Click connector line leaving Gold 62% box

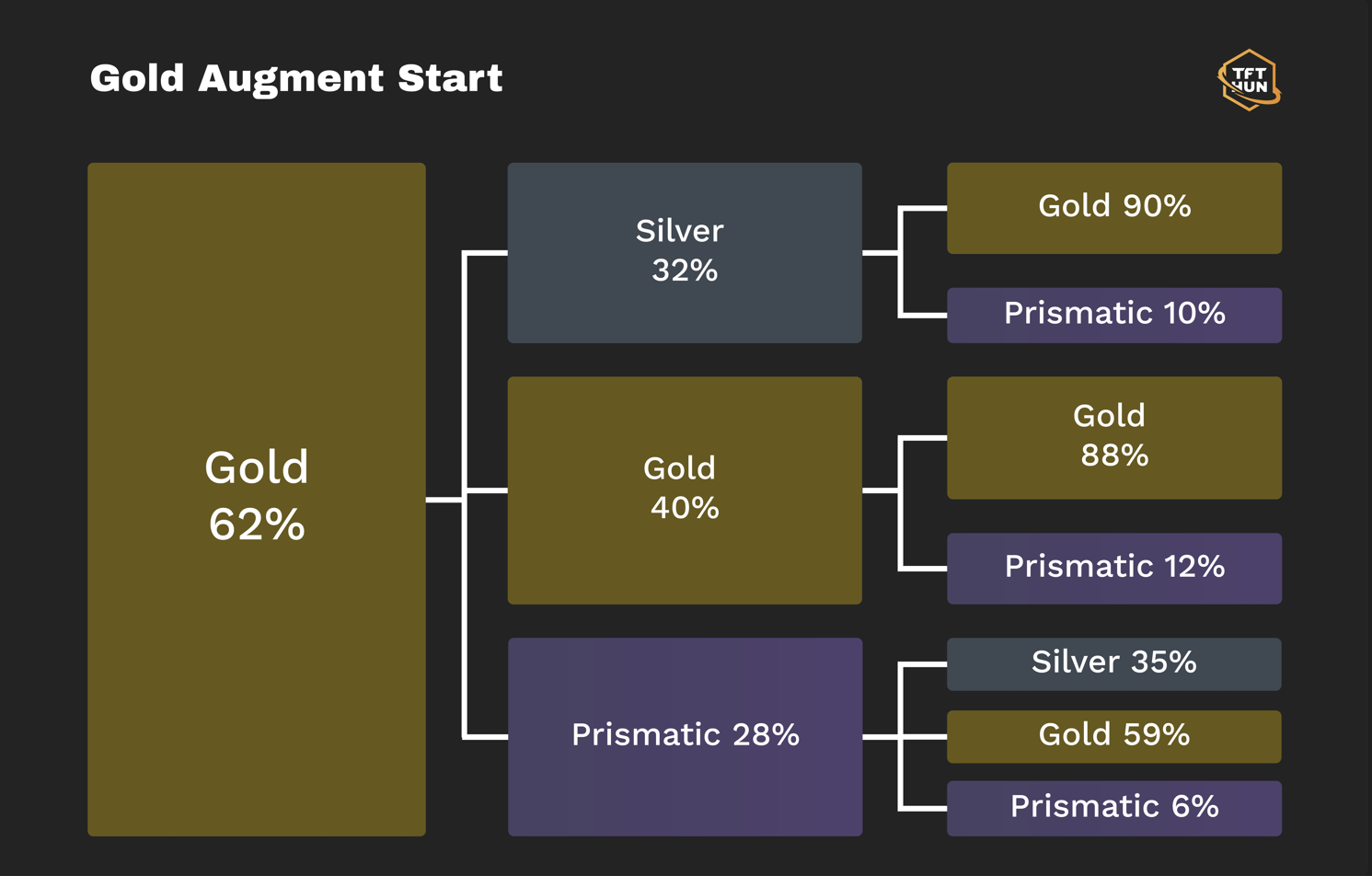click(445, 500)
